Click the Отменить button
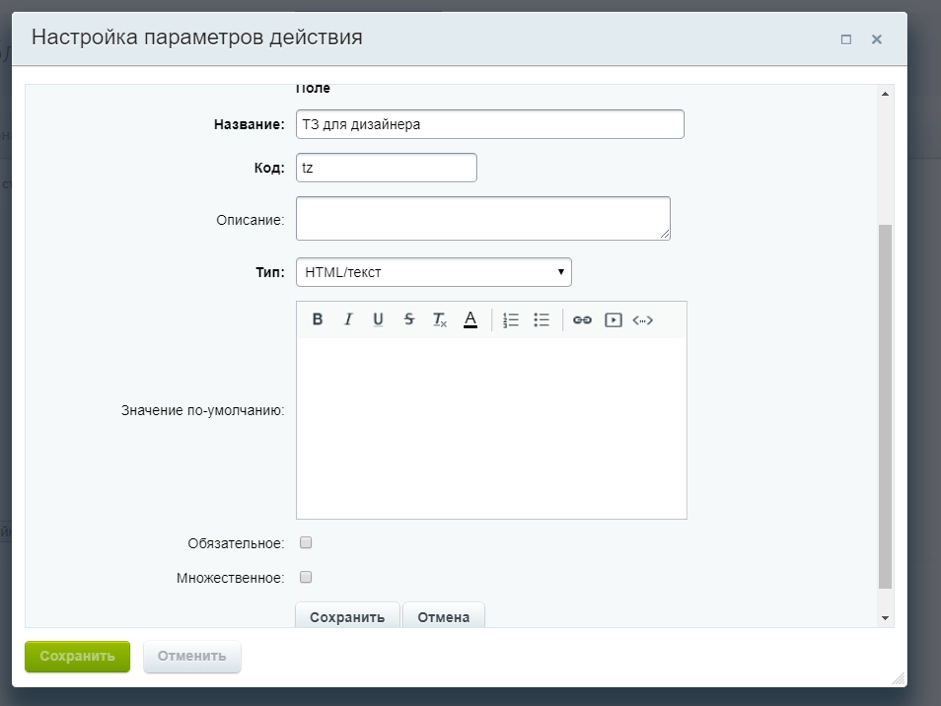The height and width of the screenshot is (706, 941). (191, 657)
